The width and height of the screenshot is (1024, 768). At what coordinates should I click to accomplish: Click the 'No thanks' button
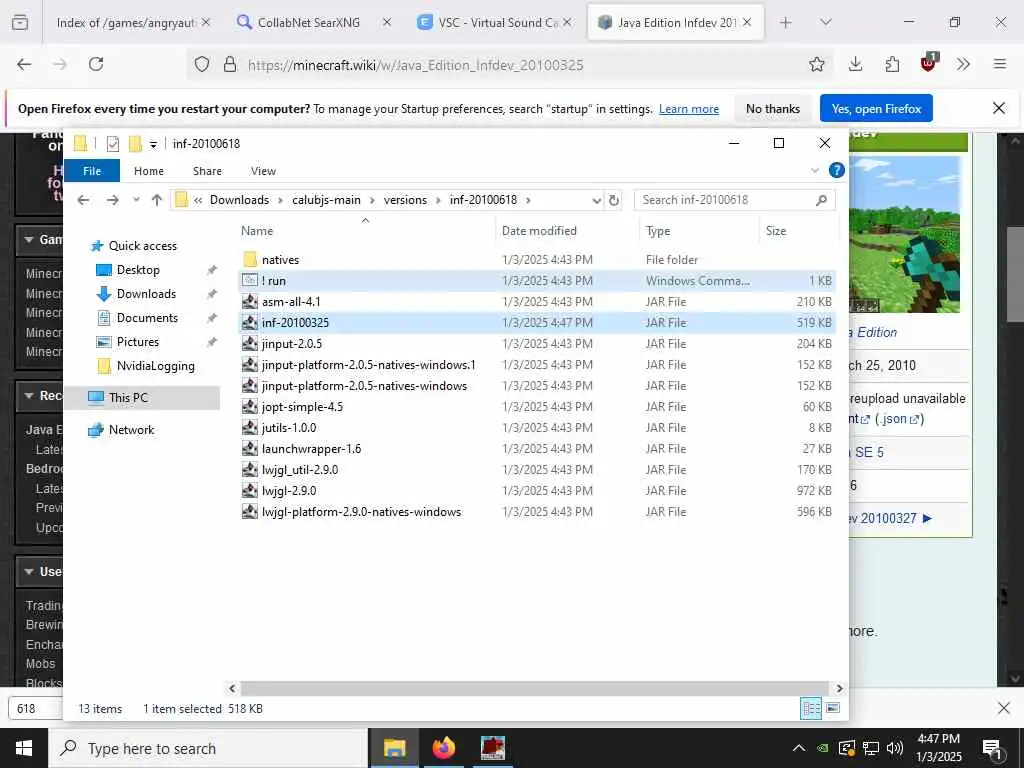click(x=773, y=108)
